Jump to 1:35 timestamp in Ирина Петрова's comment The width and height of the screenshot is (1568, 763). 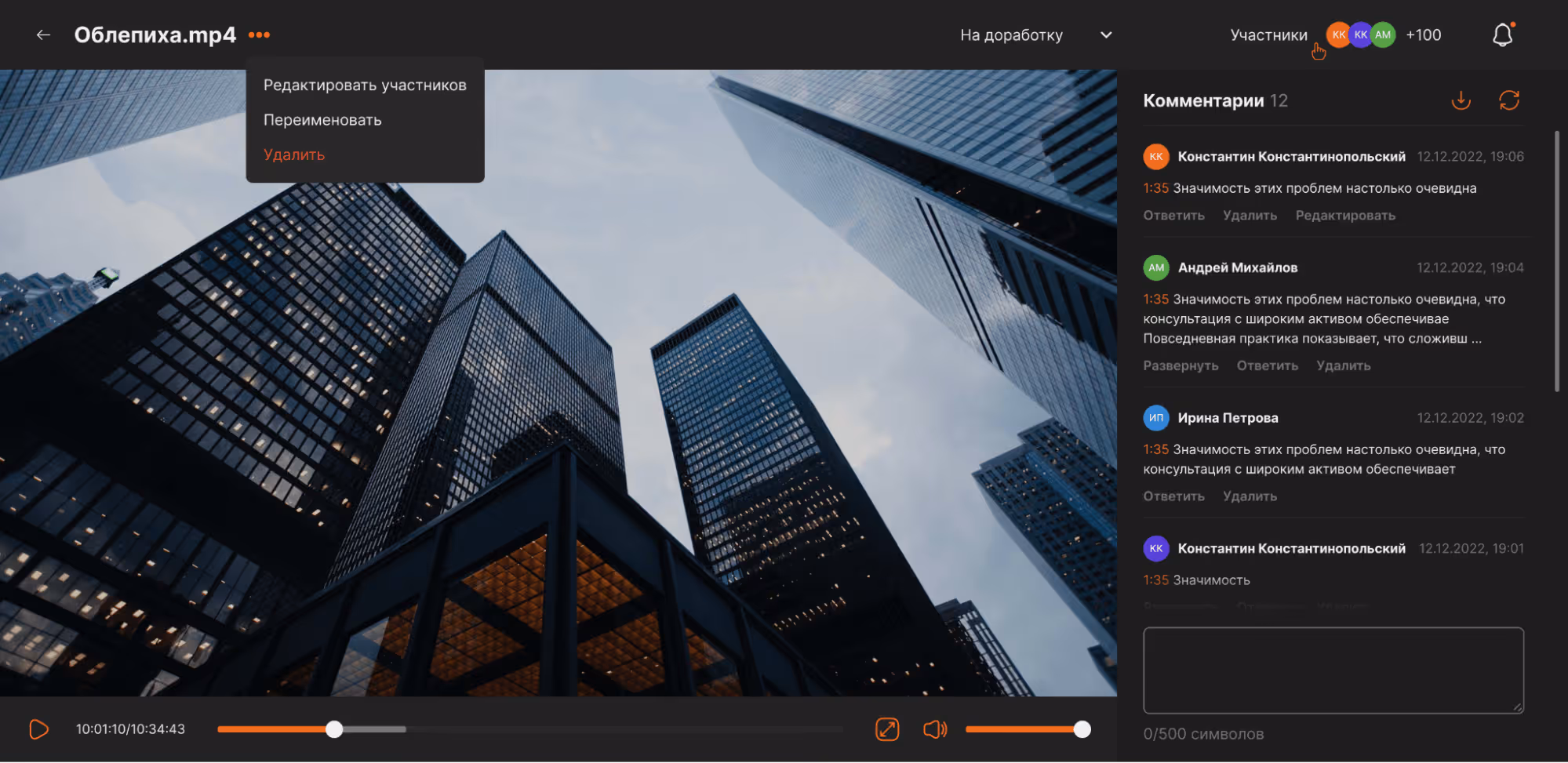[1155, 449]
